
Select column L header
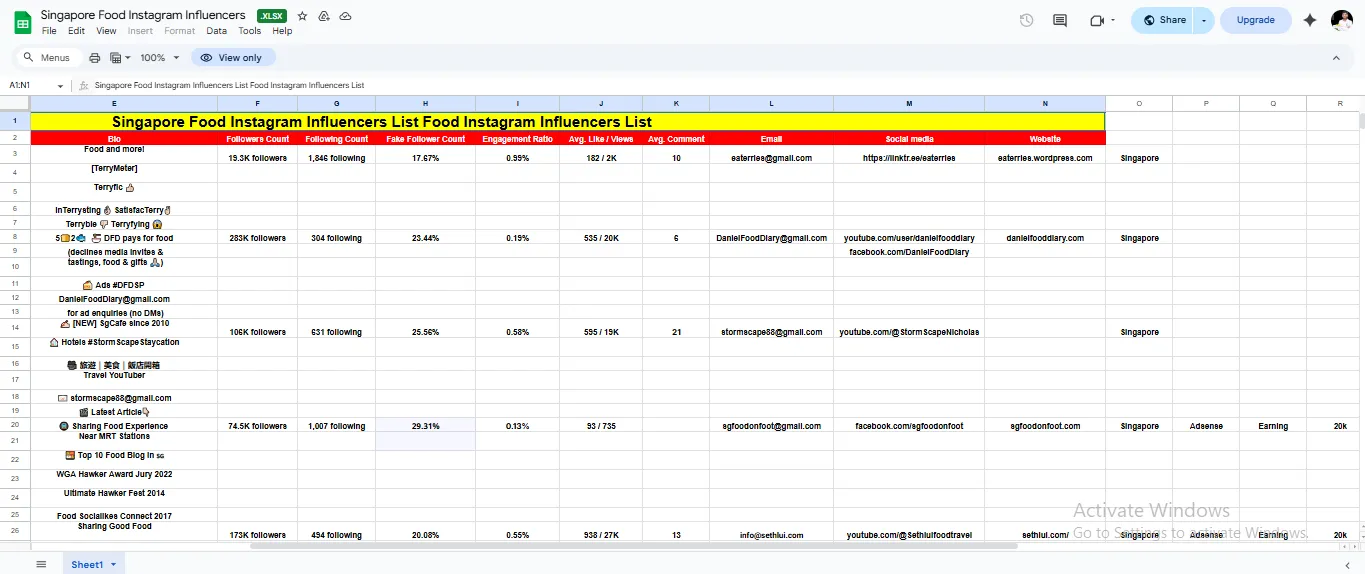click(x=771, y=104)
